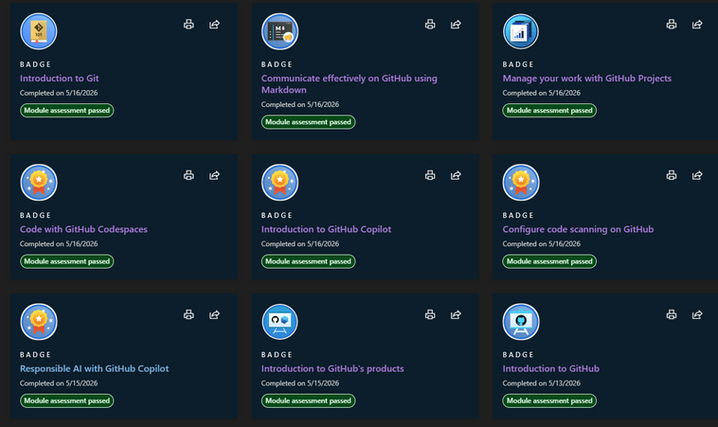Click completion date under Configure code scanning
The height and width of the screenshot is (427, 718).
541,244
